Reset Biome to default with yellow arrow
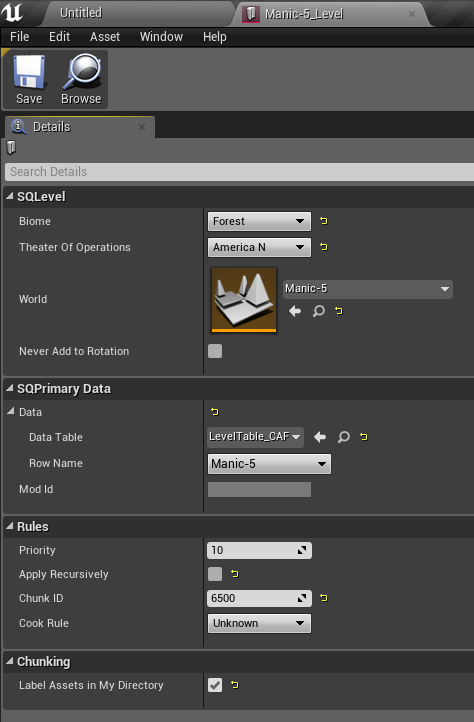The width and height of the screenshot is (474, 722). tap(324, 221)
